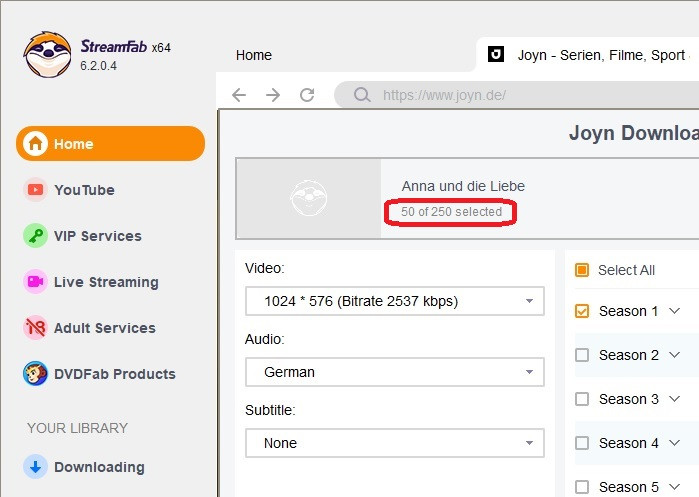The width and height of the screenshot is (699, 497).
Task: Click the browser back arrow
Action: (x=239, y=95)
